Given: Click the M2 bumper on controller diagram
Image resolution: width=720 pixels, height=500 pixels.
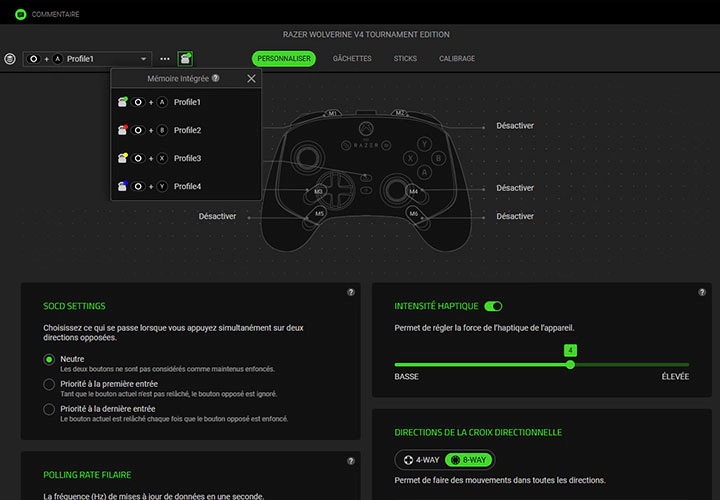Looking at the screenshot, I should click(399, 113).
